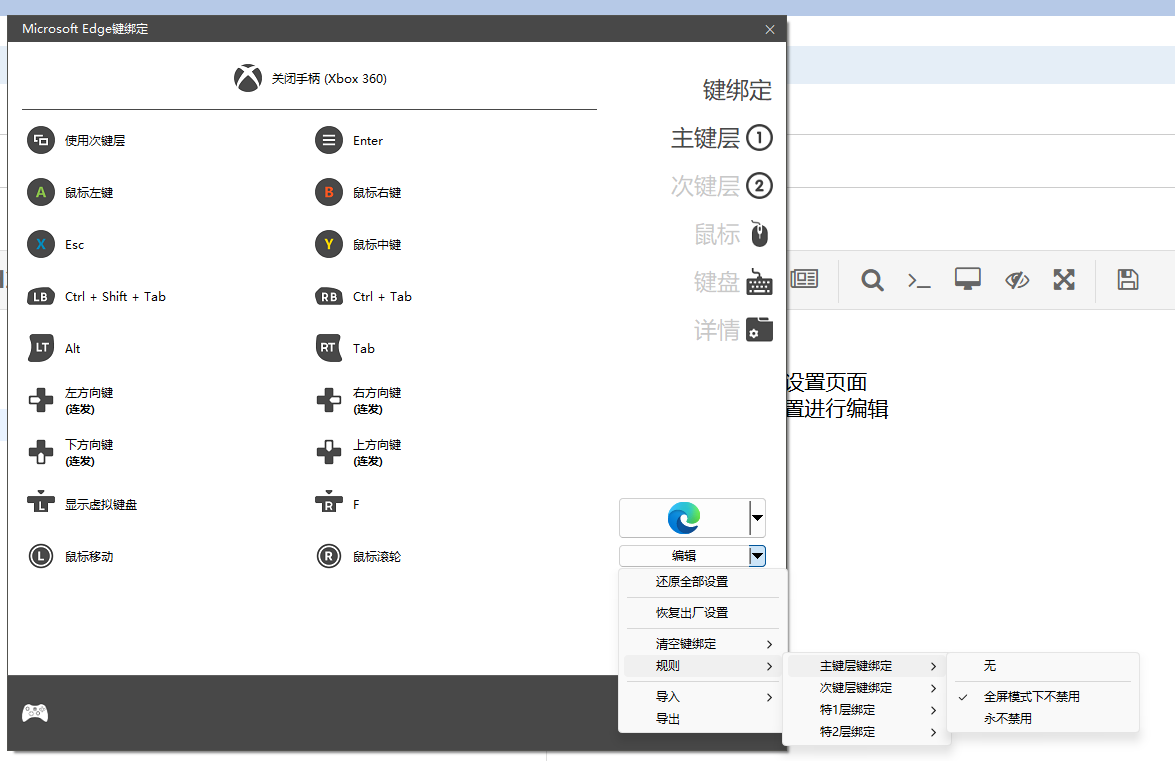Click the newspaper layout icon in background toolbar
The image size is (1175, 761).
tap(804, 279)
